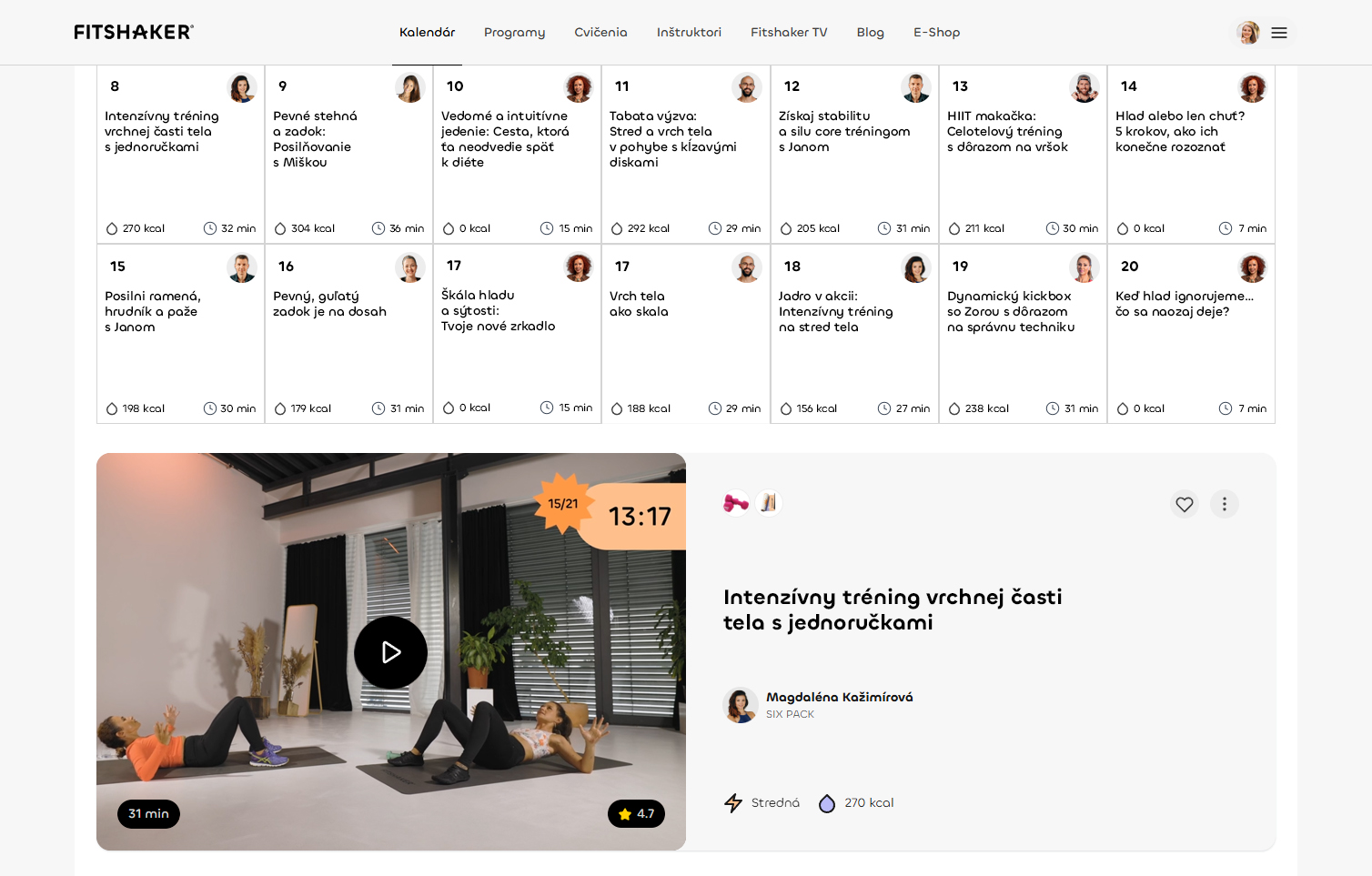
Task: Click the 15/21 progress badge
Action: [x=563, y=504]
